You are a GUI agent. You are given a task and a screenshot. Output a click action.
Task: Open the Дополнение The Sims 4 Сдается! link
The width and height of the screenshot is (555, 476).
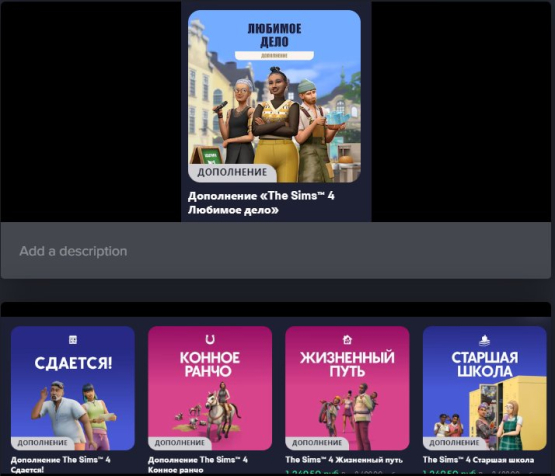pos(61,465)
